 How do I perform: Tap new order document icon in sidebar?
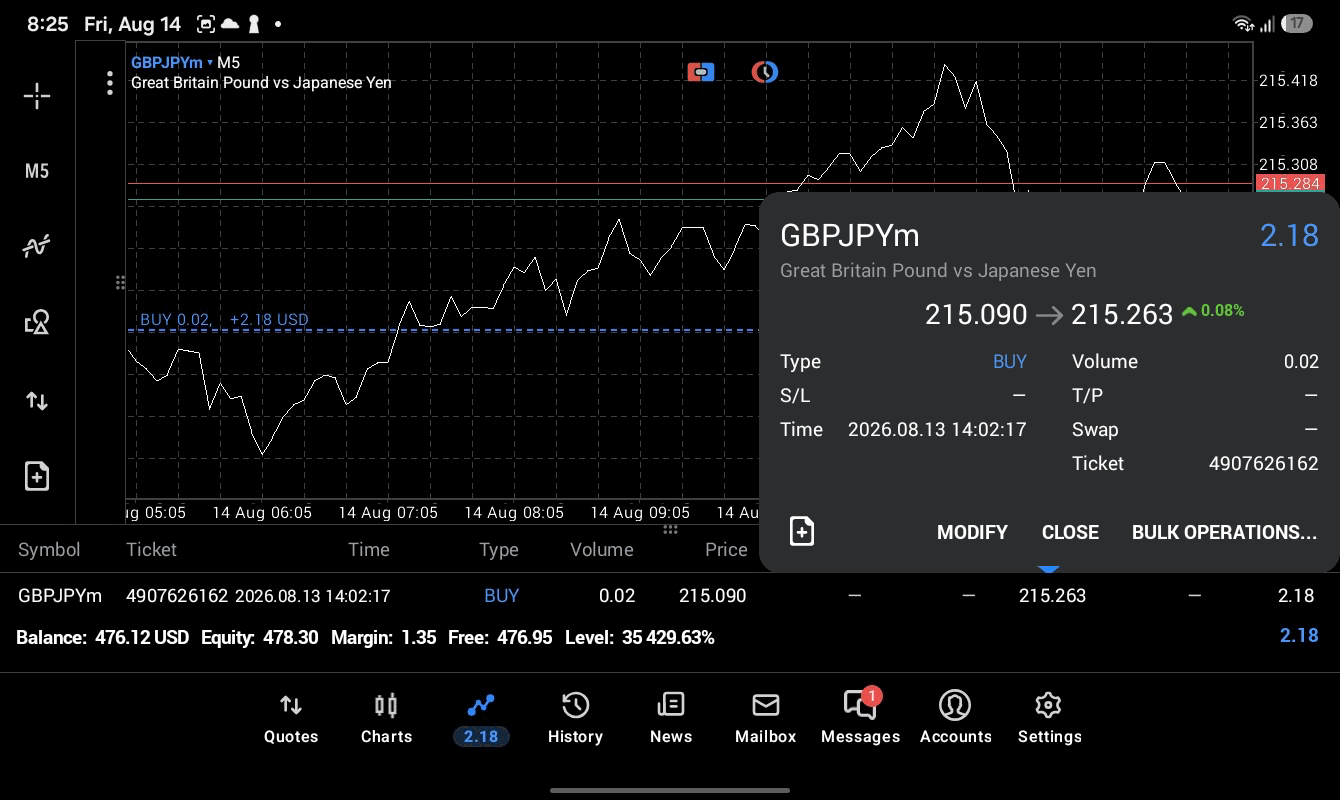point(37,476)
